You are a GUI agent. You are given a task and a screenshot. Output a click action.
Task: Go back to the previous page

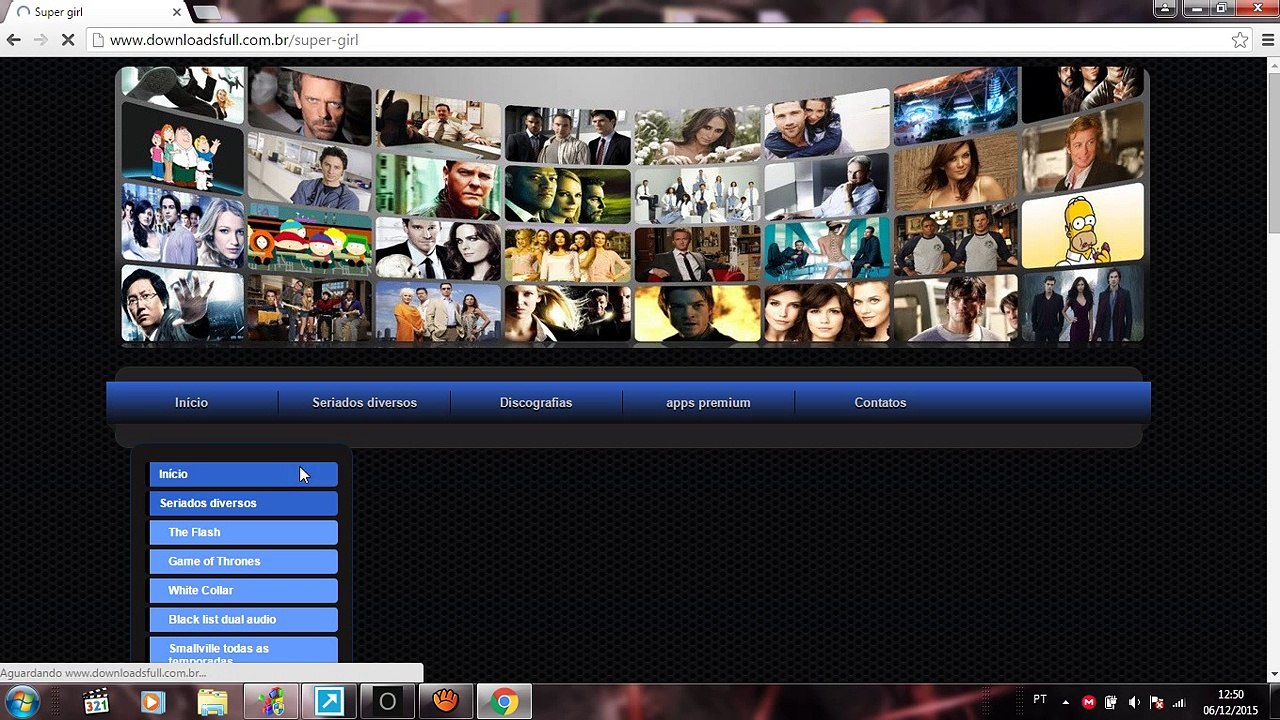[x=13, y=40]
